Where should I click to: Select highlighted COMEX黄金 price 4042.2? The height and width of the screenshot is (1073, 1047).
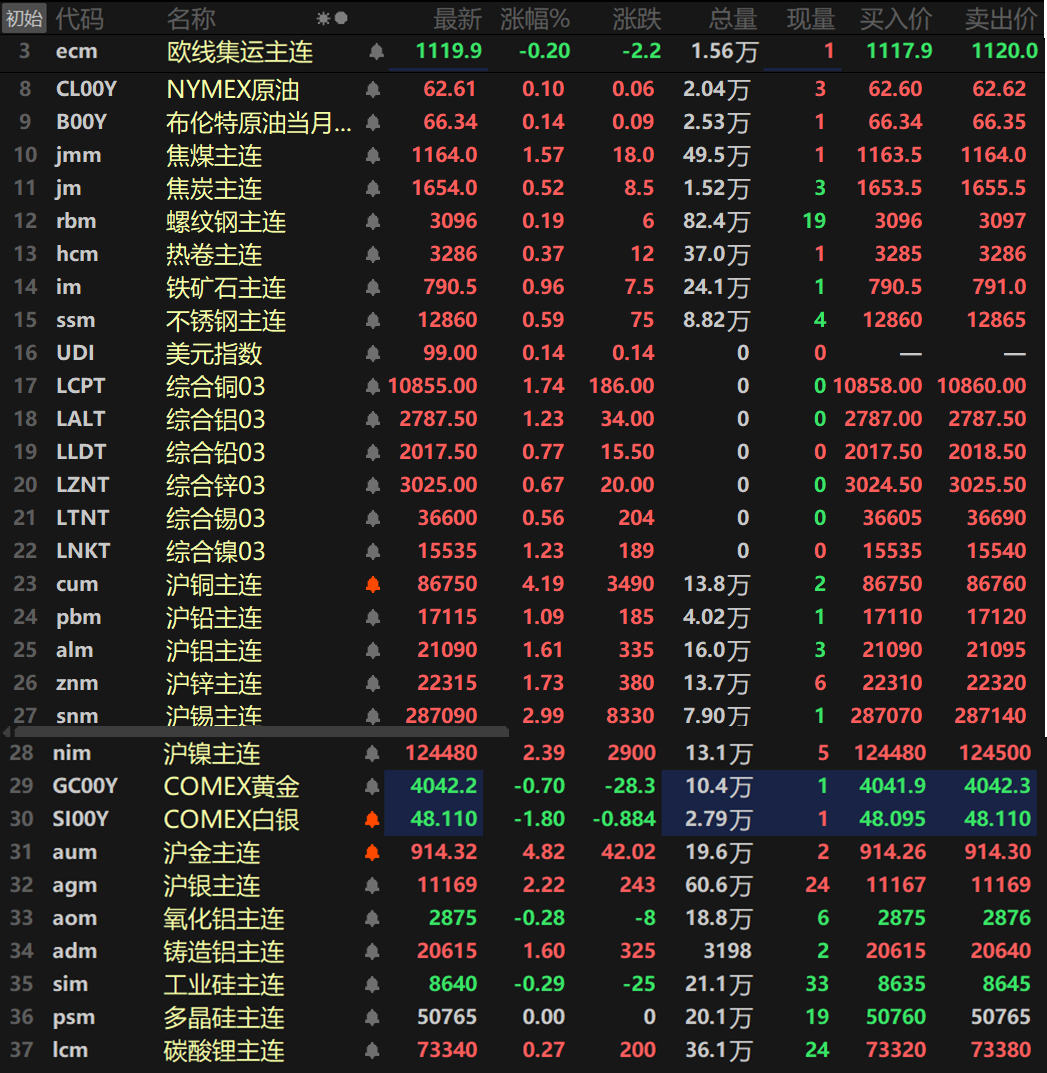click(443, 786)
